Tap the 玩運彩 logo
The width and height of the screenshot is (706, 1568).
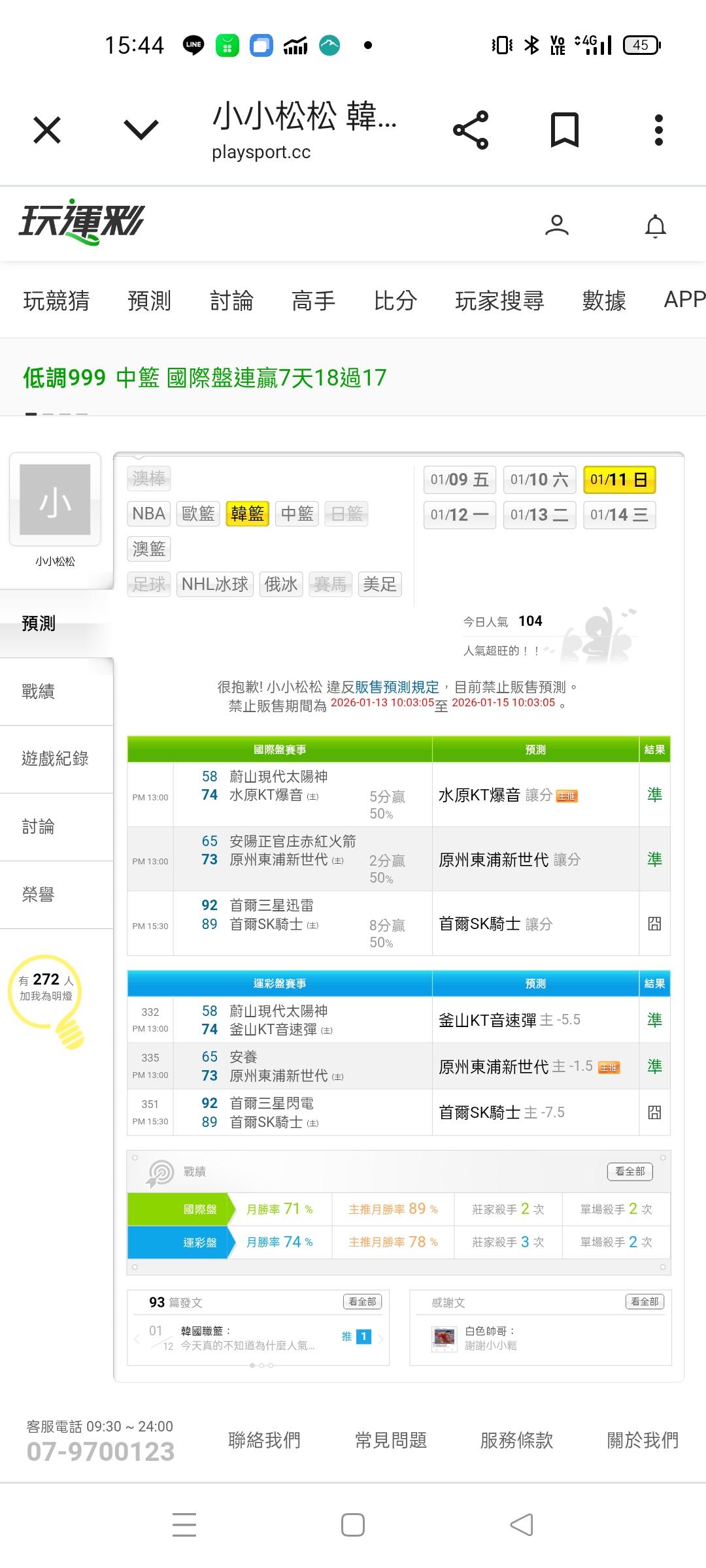[81, 222]
